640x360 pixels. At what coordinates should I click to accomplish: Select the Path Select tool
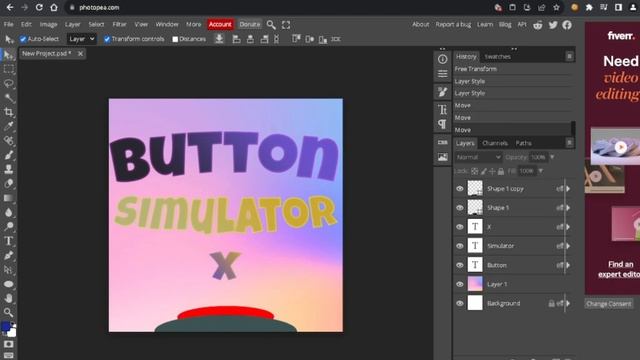tap(9, 270)
